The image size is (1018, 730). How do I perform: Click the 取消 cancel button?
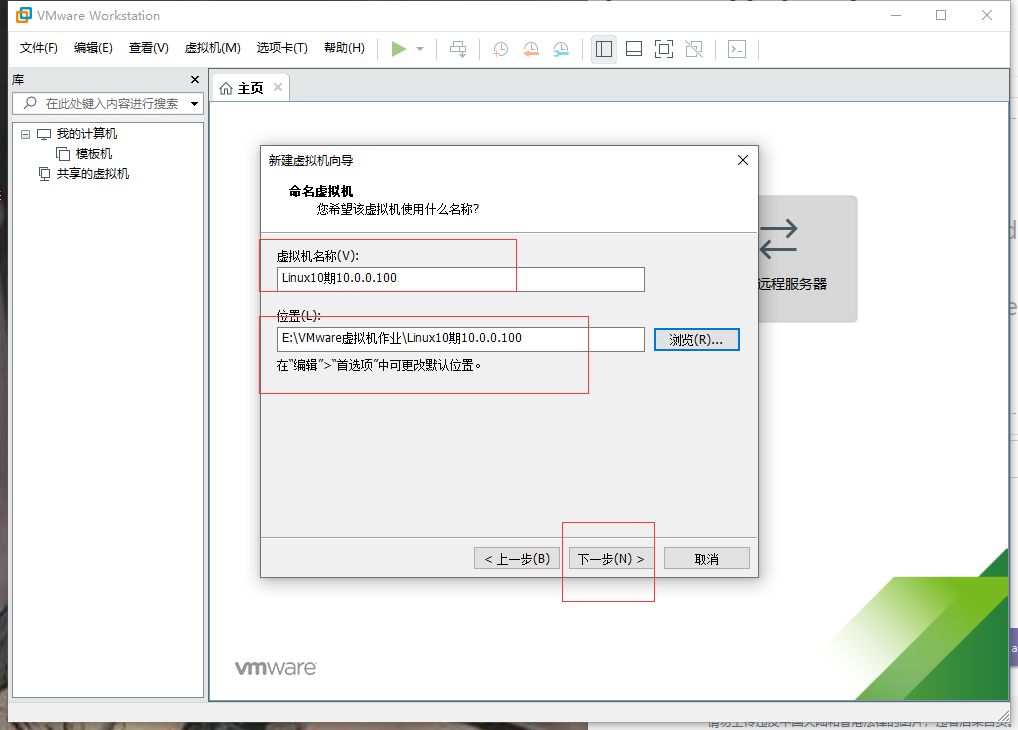pos(706,559)
